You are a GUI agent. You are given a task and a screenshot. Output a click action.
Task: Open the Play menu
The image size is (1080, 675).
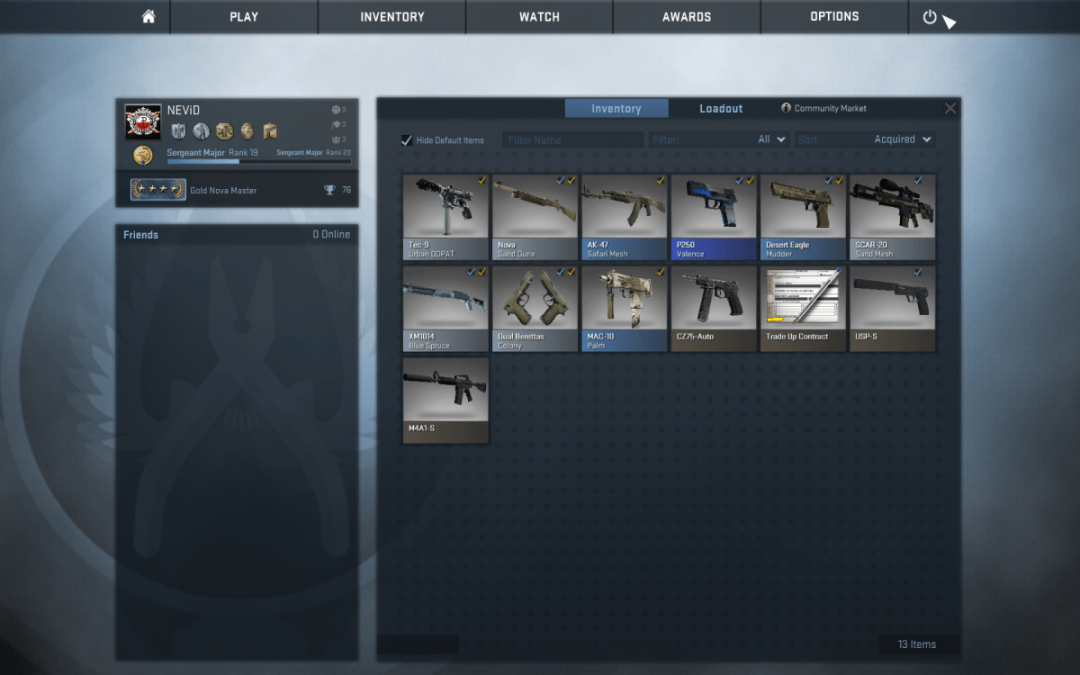tap(244, 17)
